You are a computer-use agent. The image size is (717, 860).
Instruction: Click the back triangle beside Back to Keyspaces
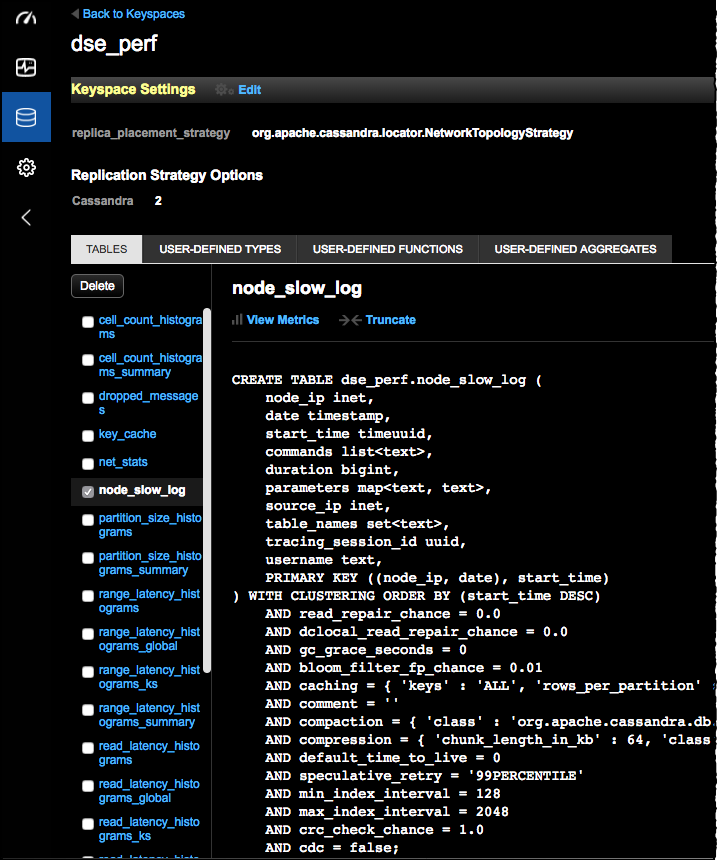[x=74, y=13]
